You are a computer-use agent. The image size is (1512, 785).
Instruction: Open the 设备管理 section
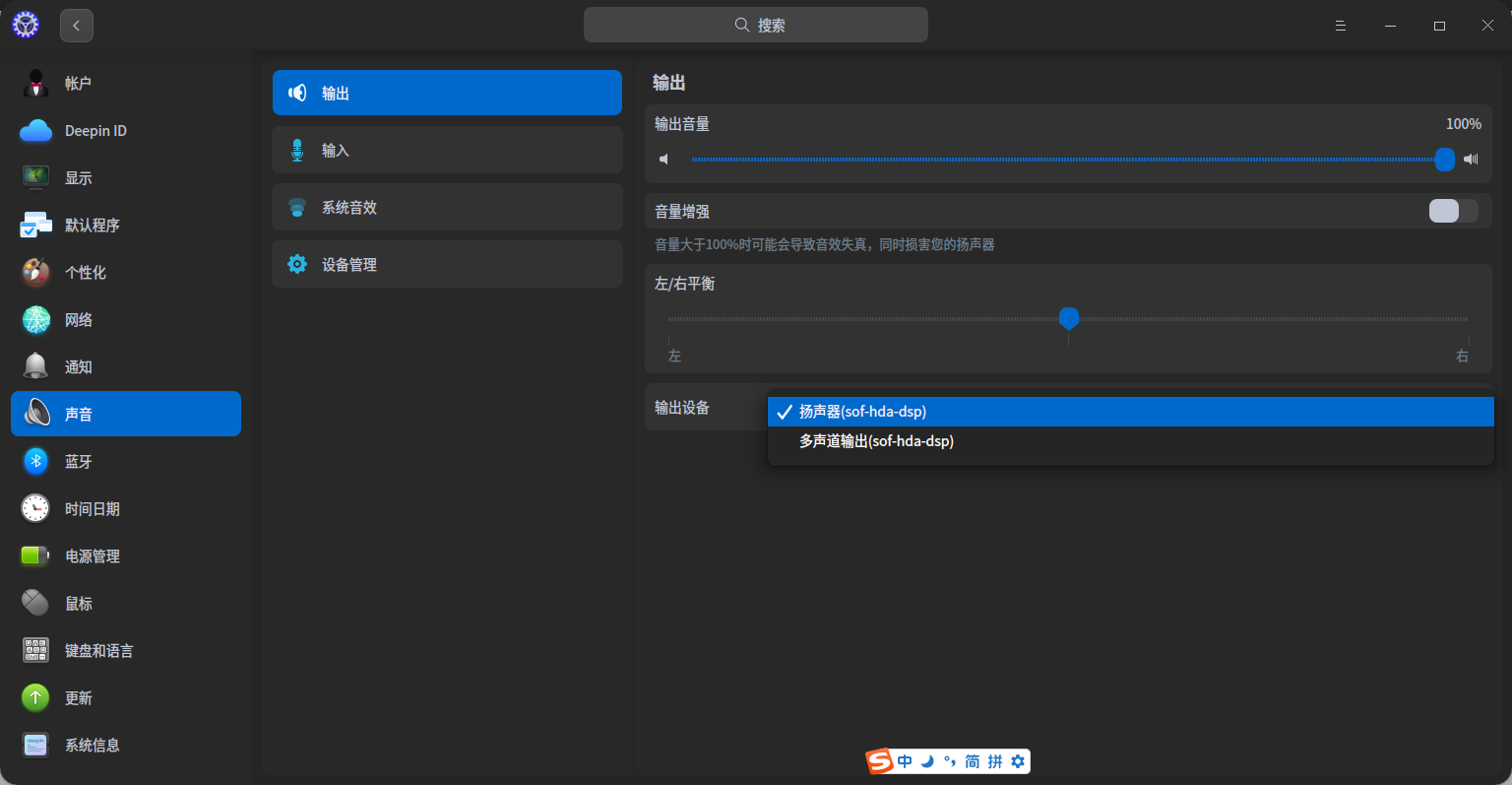click(x=447, y=264)
